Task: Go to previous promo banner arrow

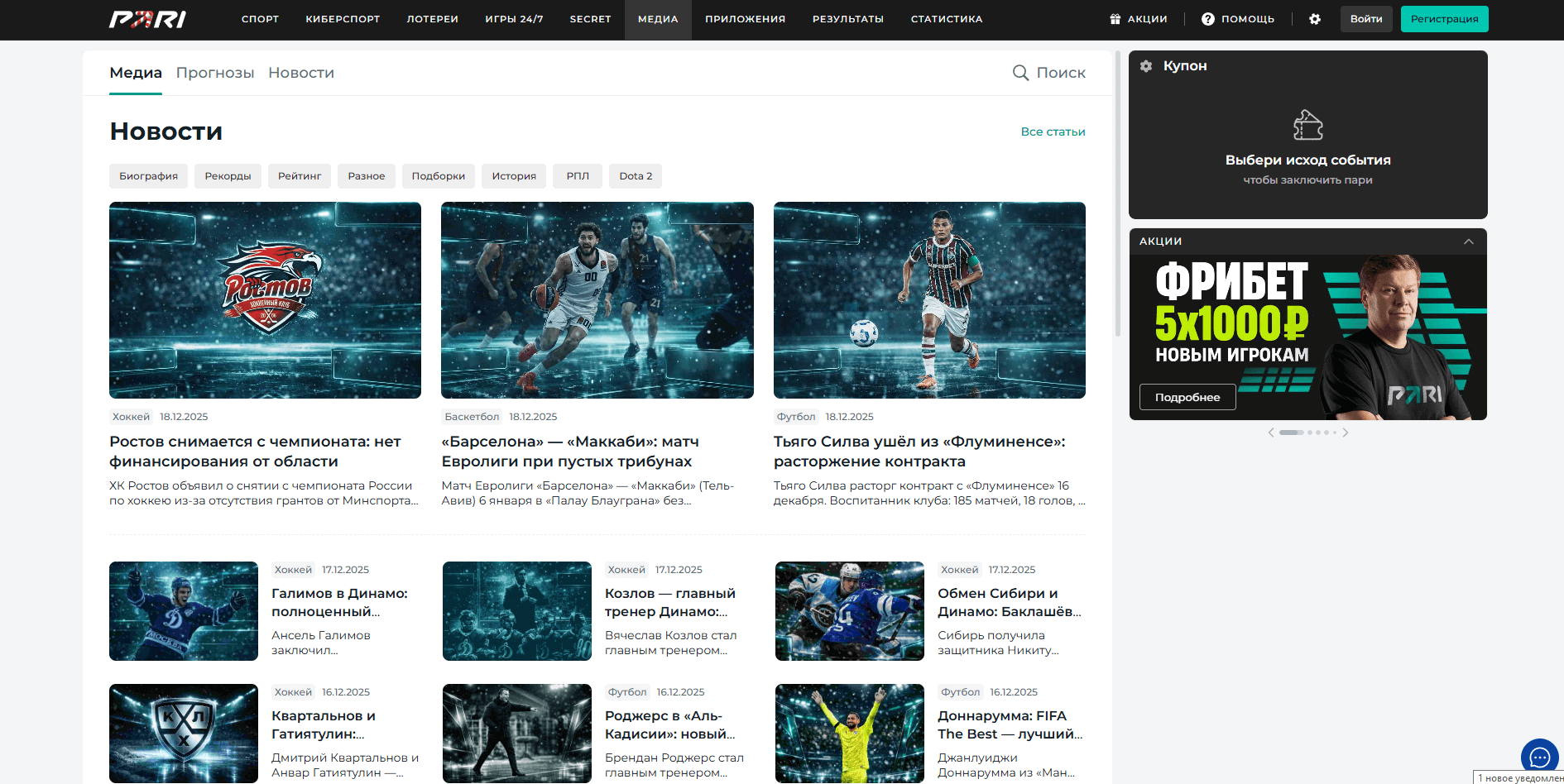Action: 1271,433
